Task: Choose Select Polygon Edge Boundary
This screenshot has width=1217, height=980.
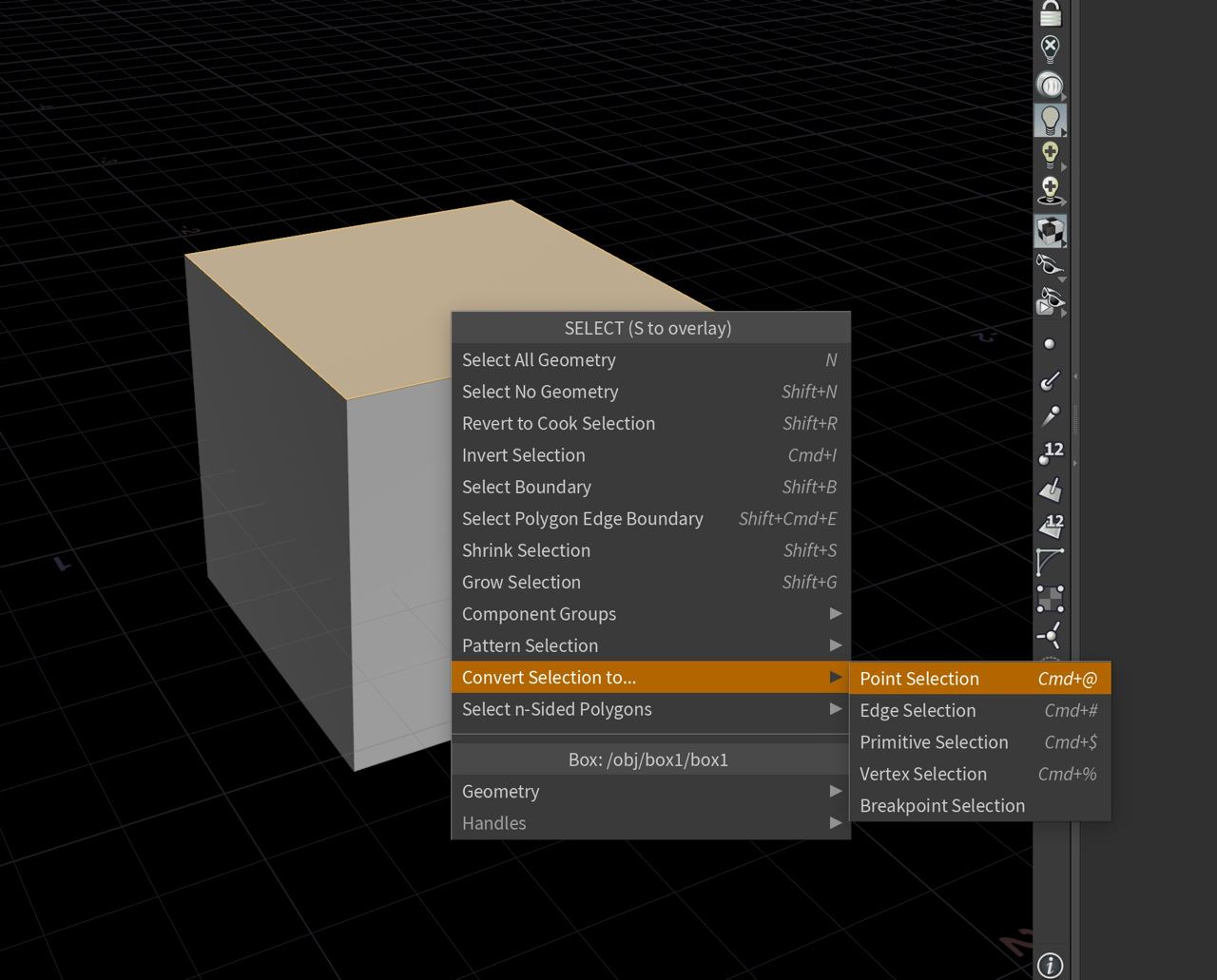Action: (650, 518)
